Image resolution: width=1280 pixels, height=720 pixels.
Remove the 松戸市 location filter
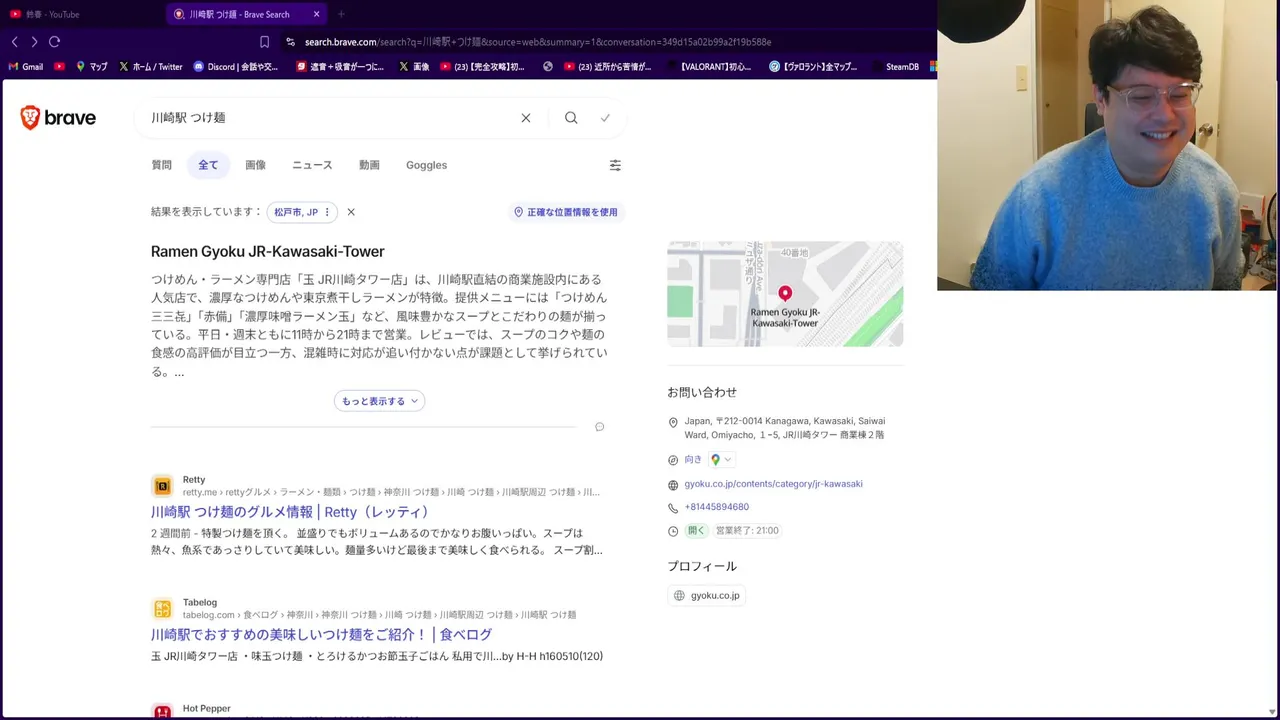351,212
